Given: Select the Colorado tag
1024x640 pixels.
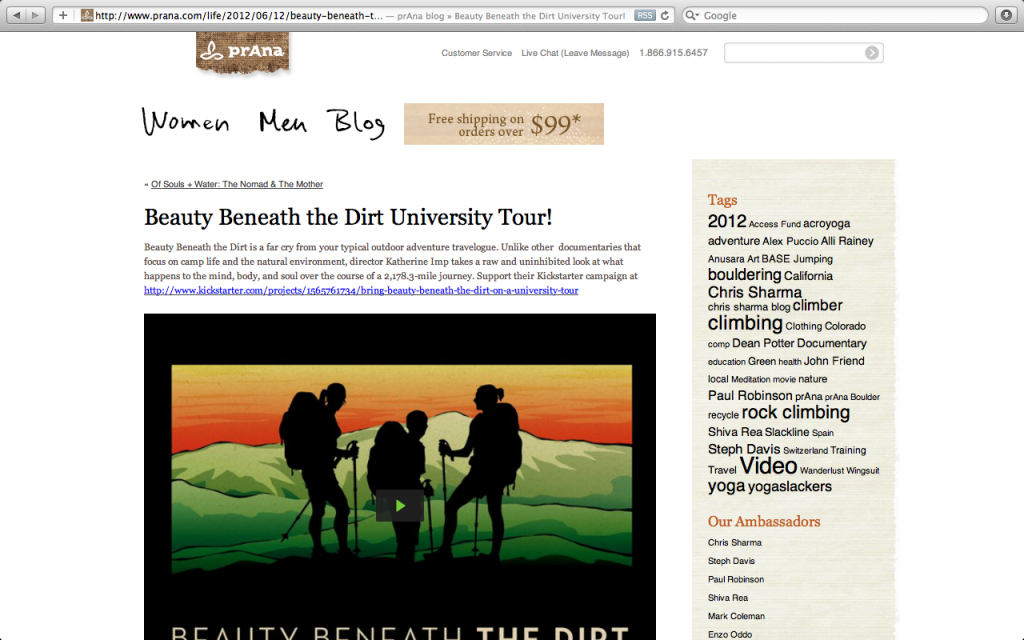Looking at the screenshot, I should pyautogui.click(x=845, y=326).
